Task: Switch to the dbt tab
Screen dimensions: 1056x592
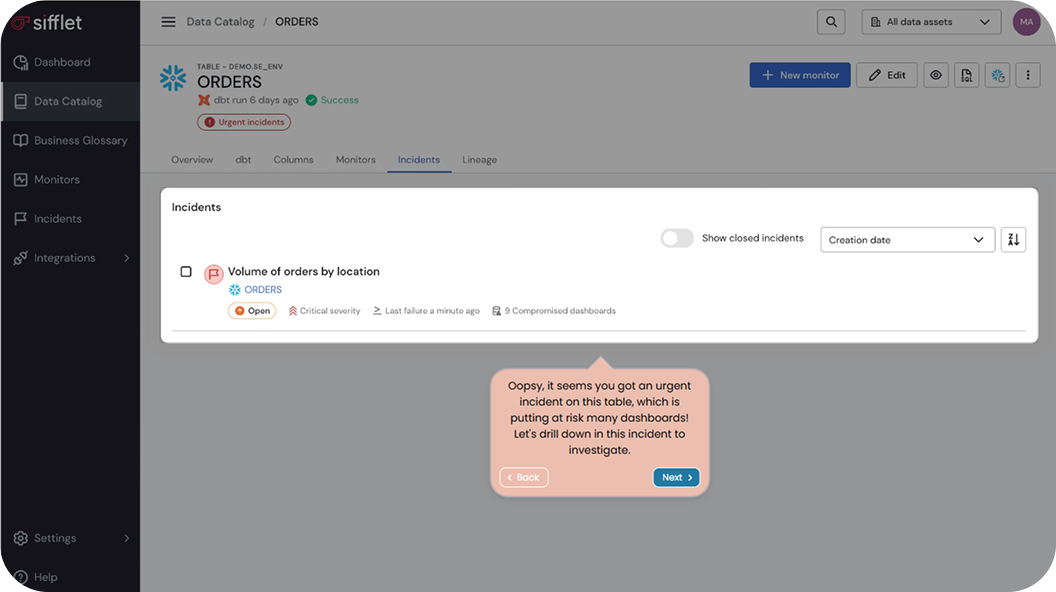Action: 243,160
